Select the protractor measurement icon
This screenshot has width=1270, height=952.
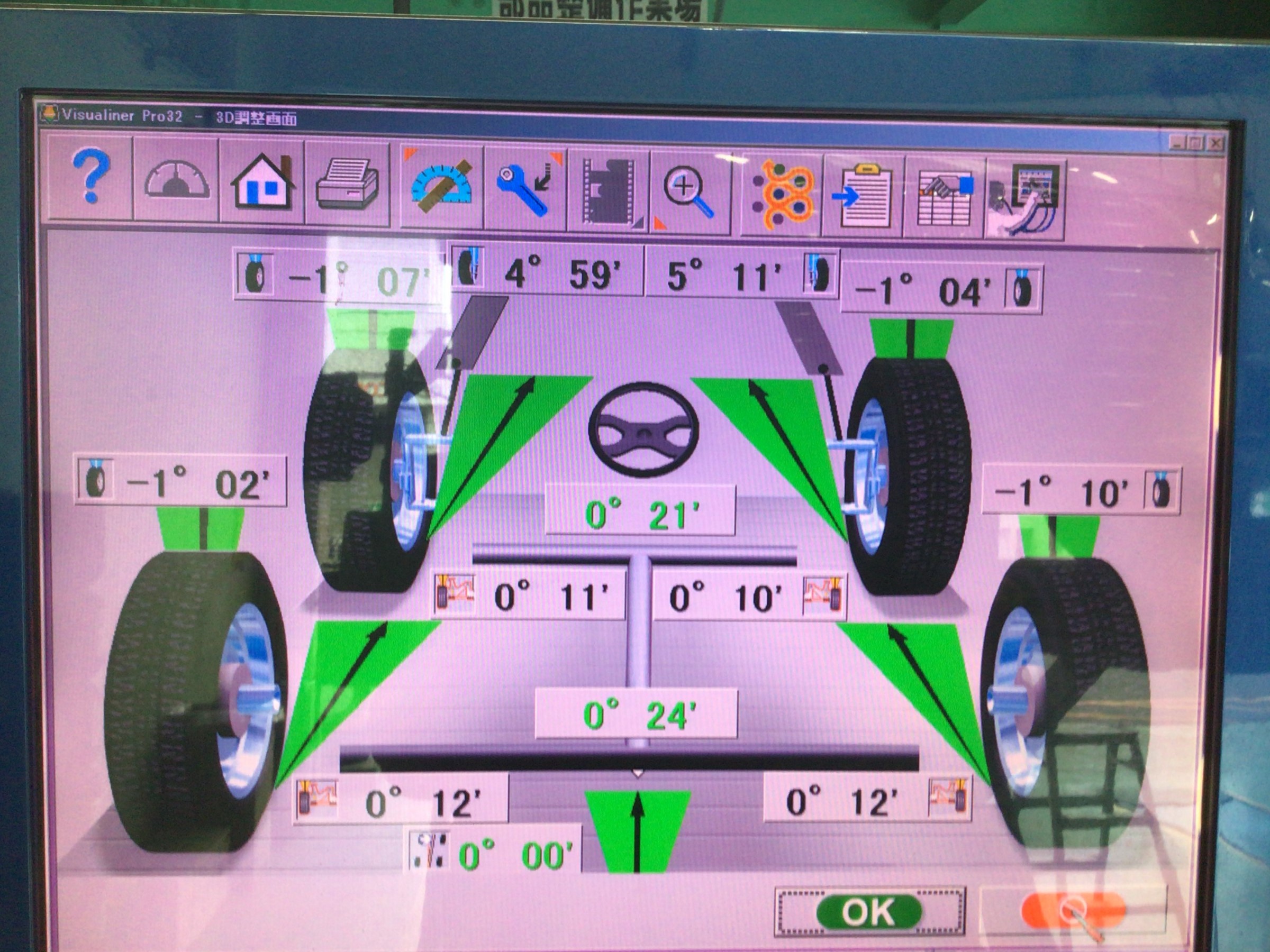click(441, 187)
